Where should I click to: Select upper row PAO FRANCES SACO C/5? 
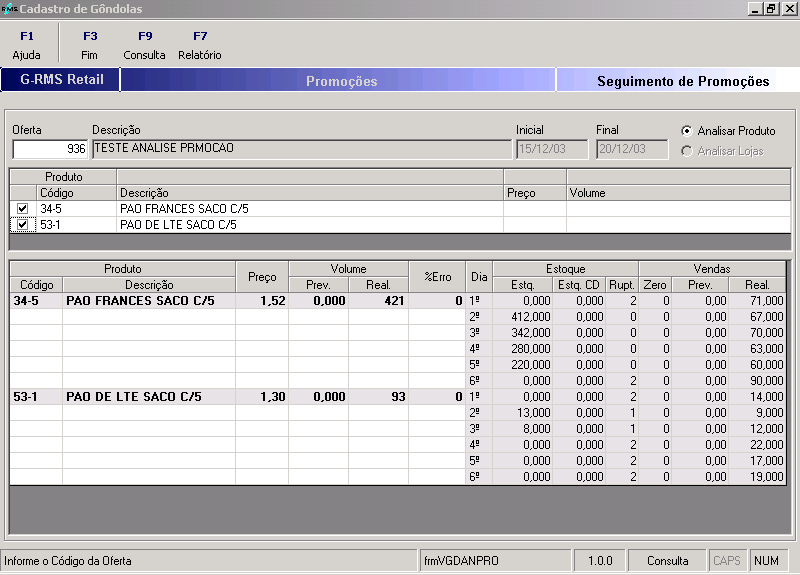point(400,209)
